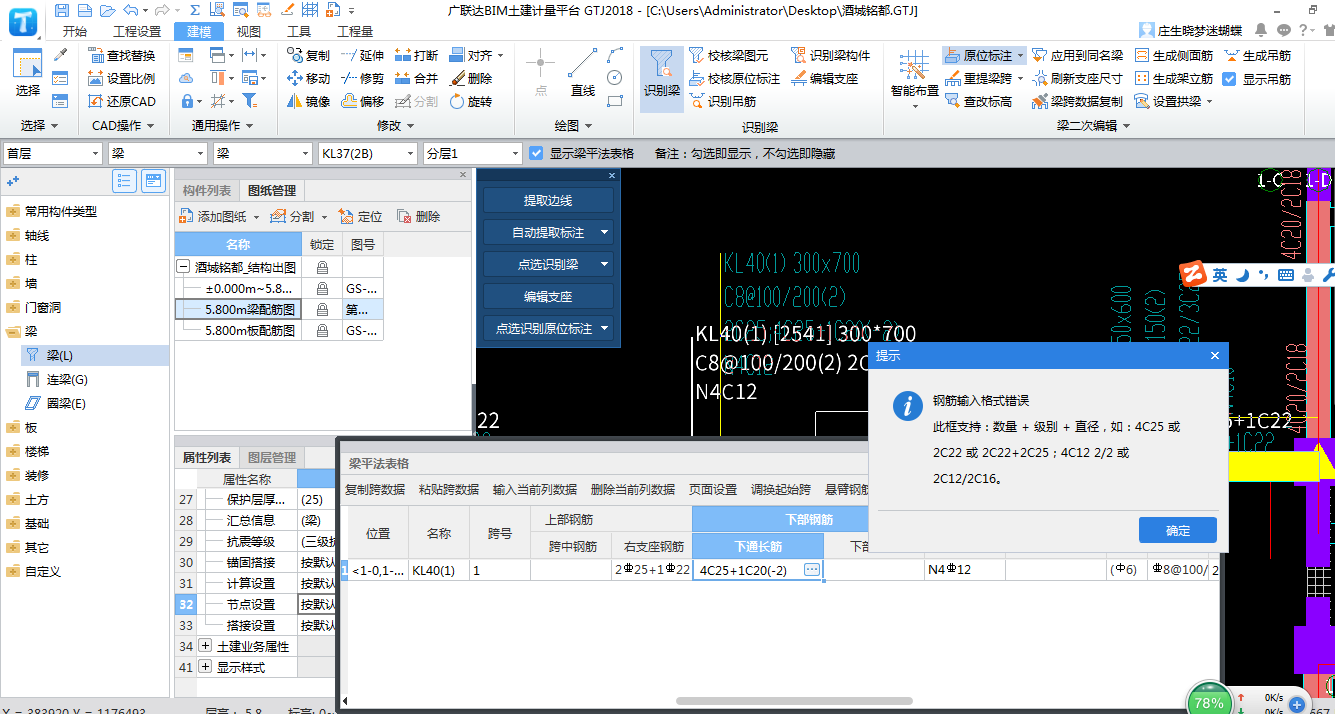Click 添加图纸 in drawing management
Screen dimensions: 1335x714
coord(221,216)
